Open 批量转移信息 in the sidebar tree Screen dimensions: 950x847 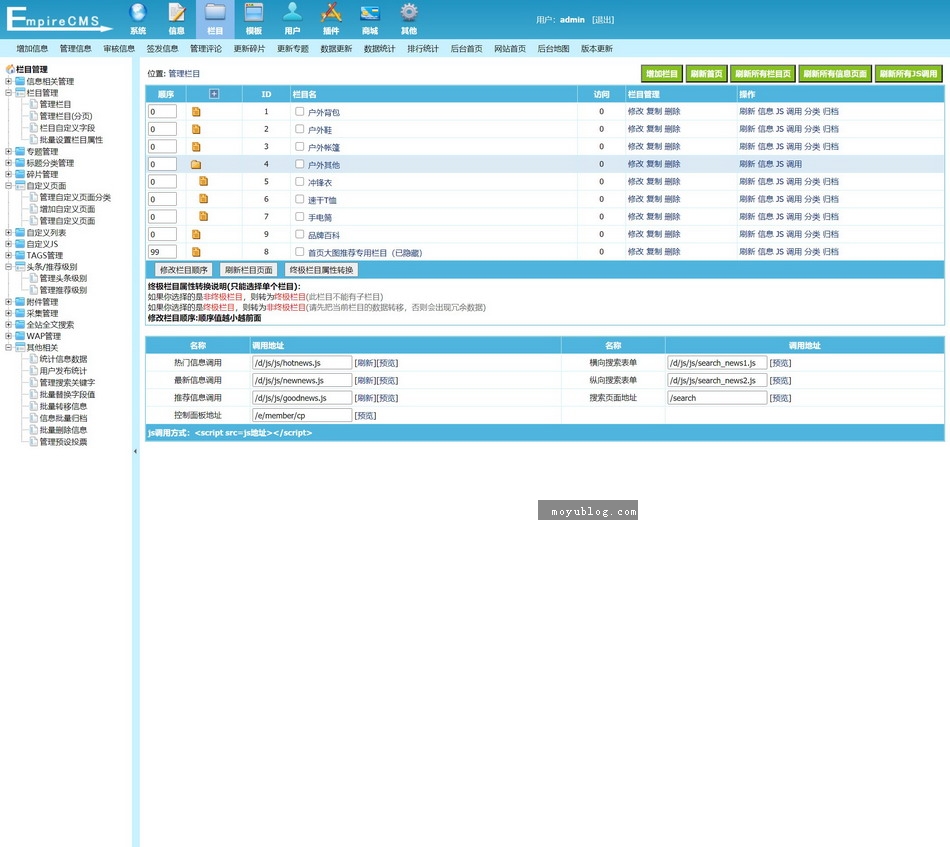64,407
